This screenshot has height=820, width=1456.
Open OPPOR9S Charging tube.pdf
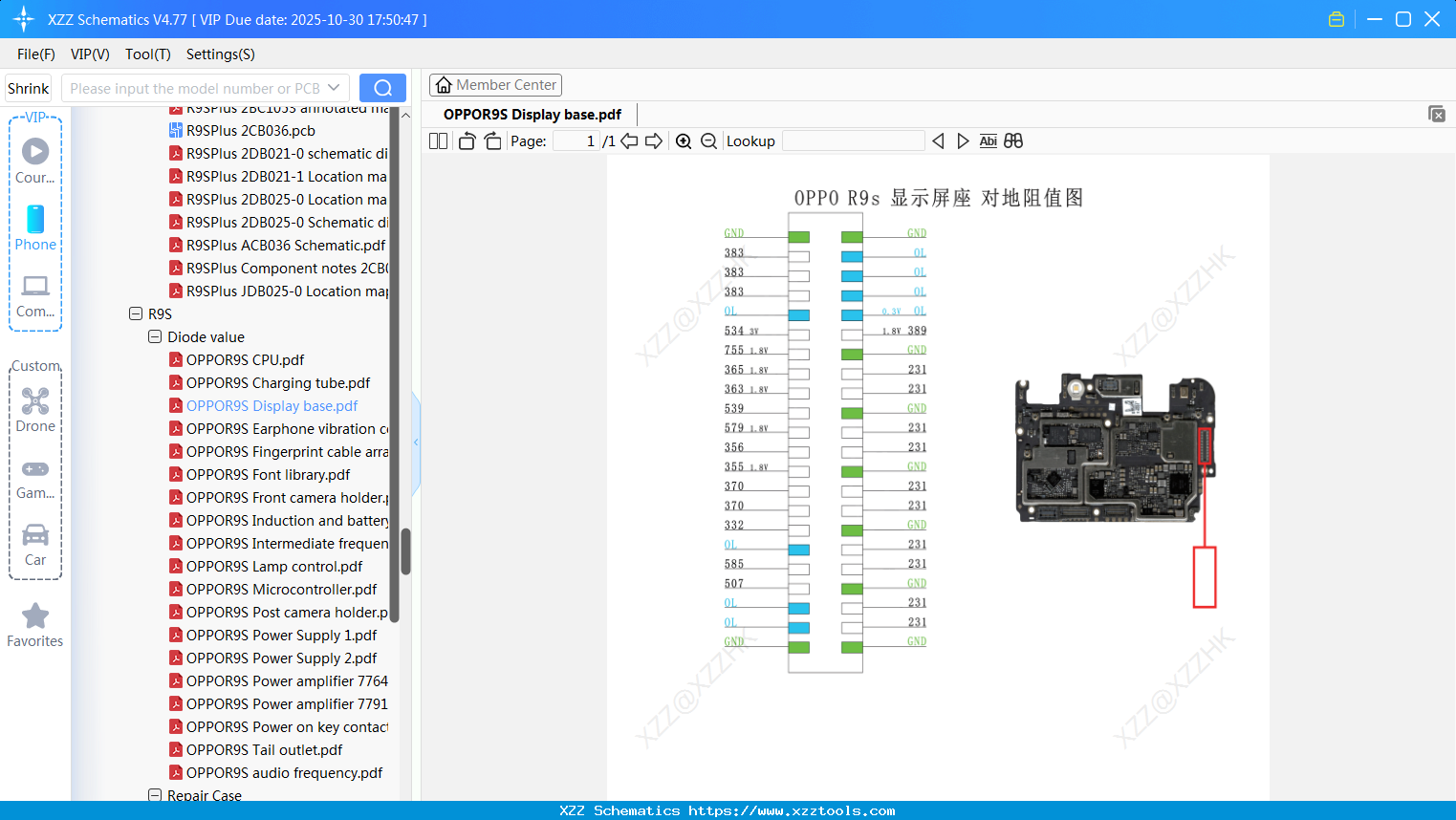[x=278, y=382]
